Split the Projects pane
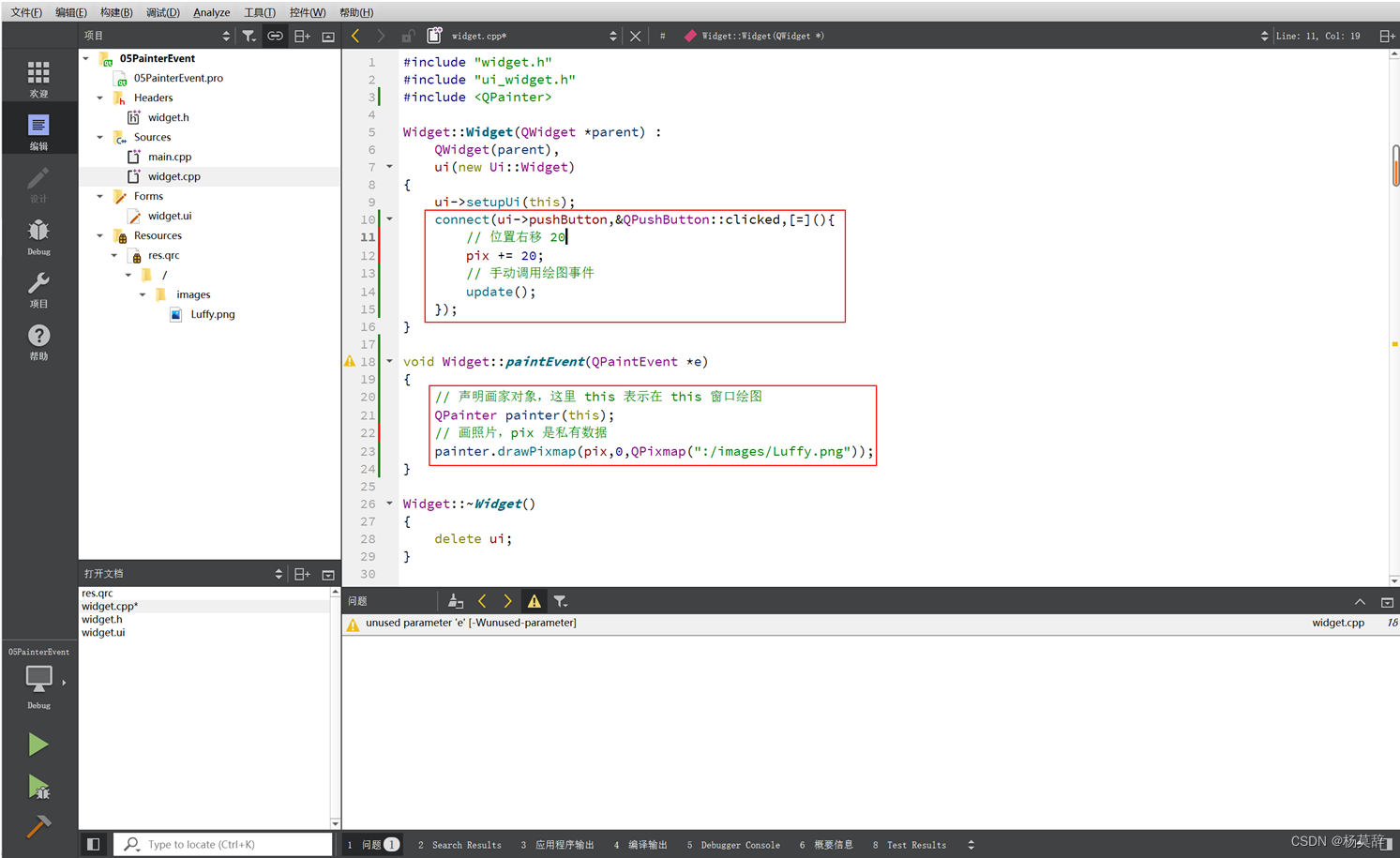This screenshot has height=858, width=1400. coord(302,36)
